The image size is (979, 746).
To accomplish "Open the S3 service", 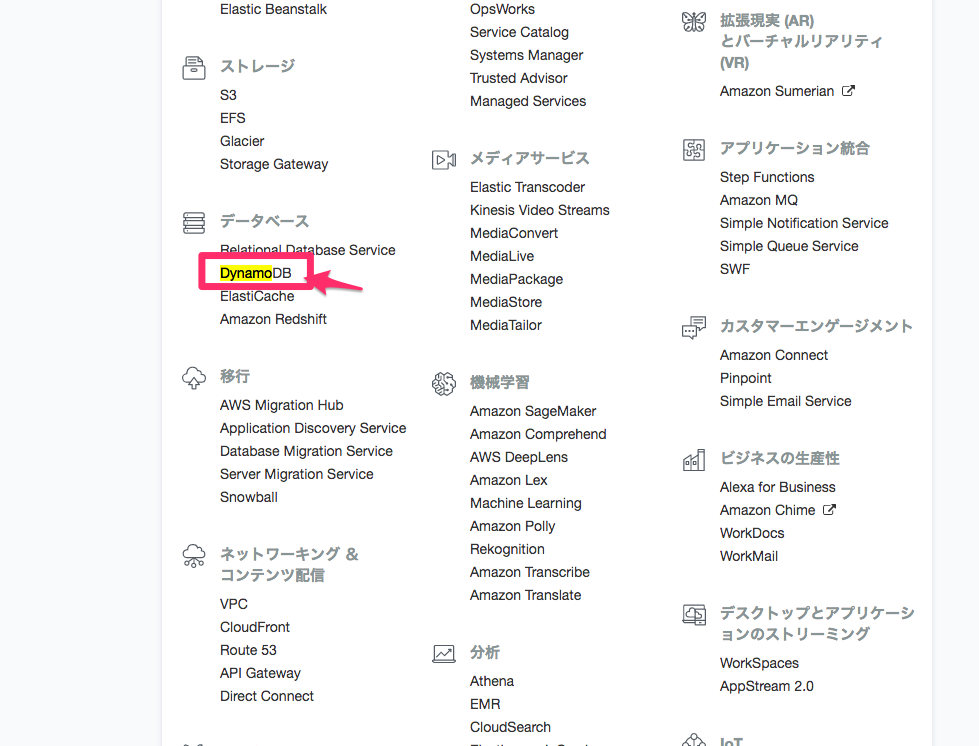I will tap(228, 94).
